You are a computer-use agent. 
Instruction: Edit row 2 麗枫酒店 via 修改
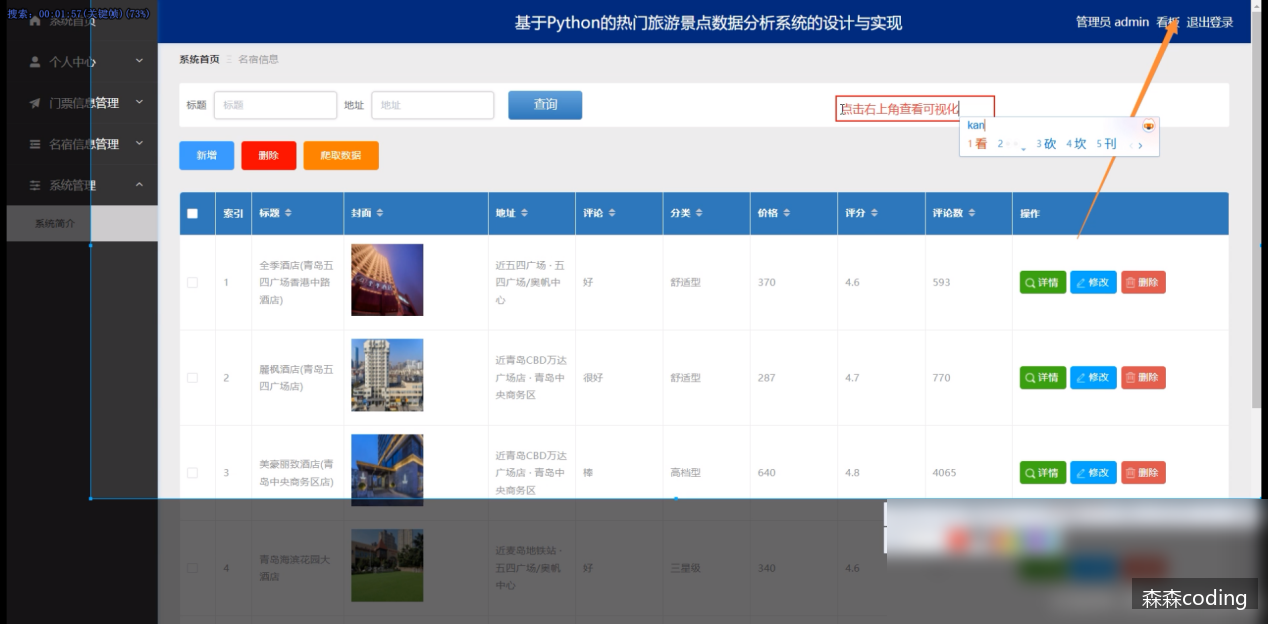[x=1093, y=378]
